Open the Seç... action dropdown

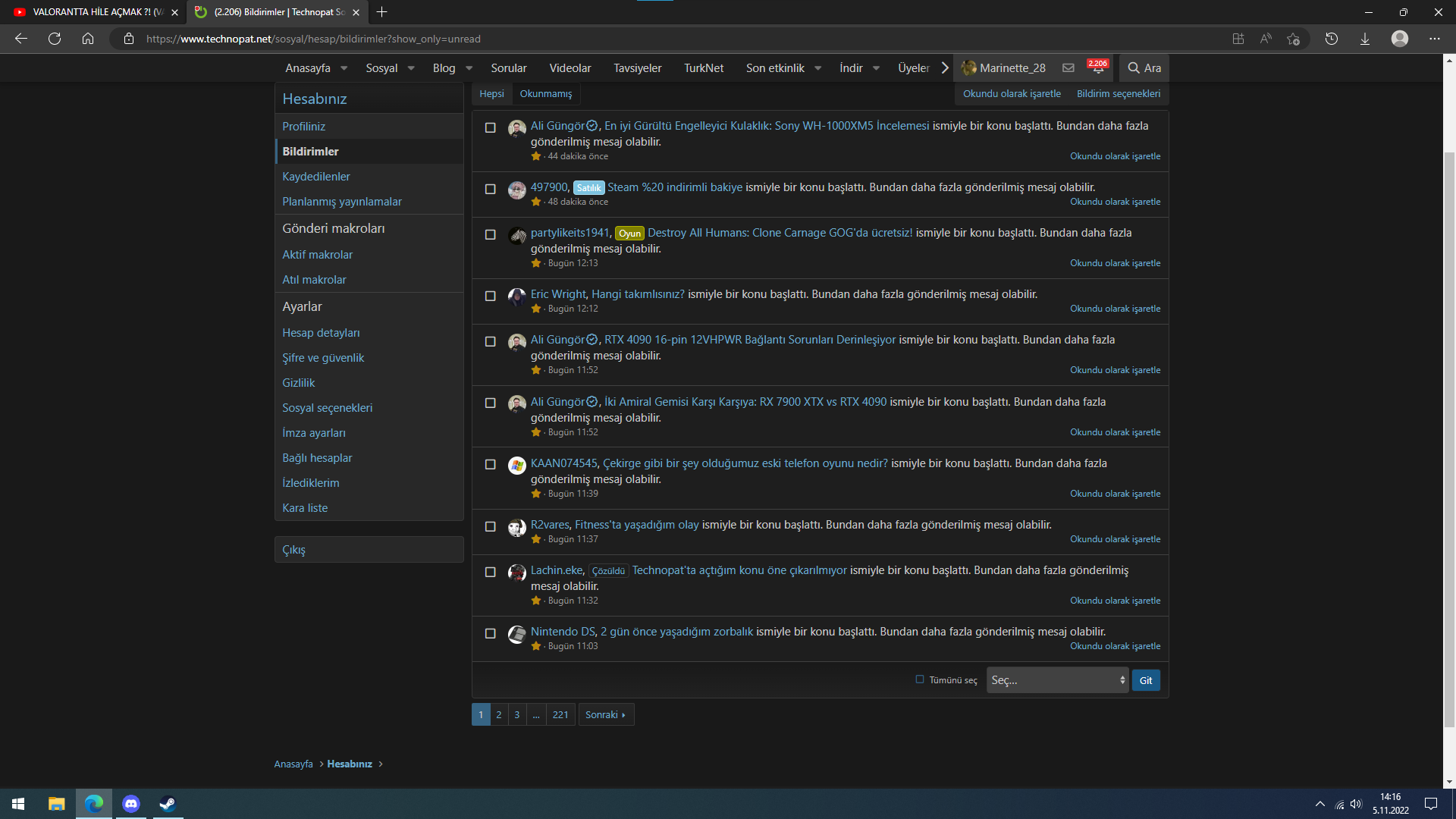point(1057,680)
